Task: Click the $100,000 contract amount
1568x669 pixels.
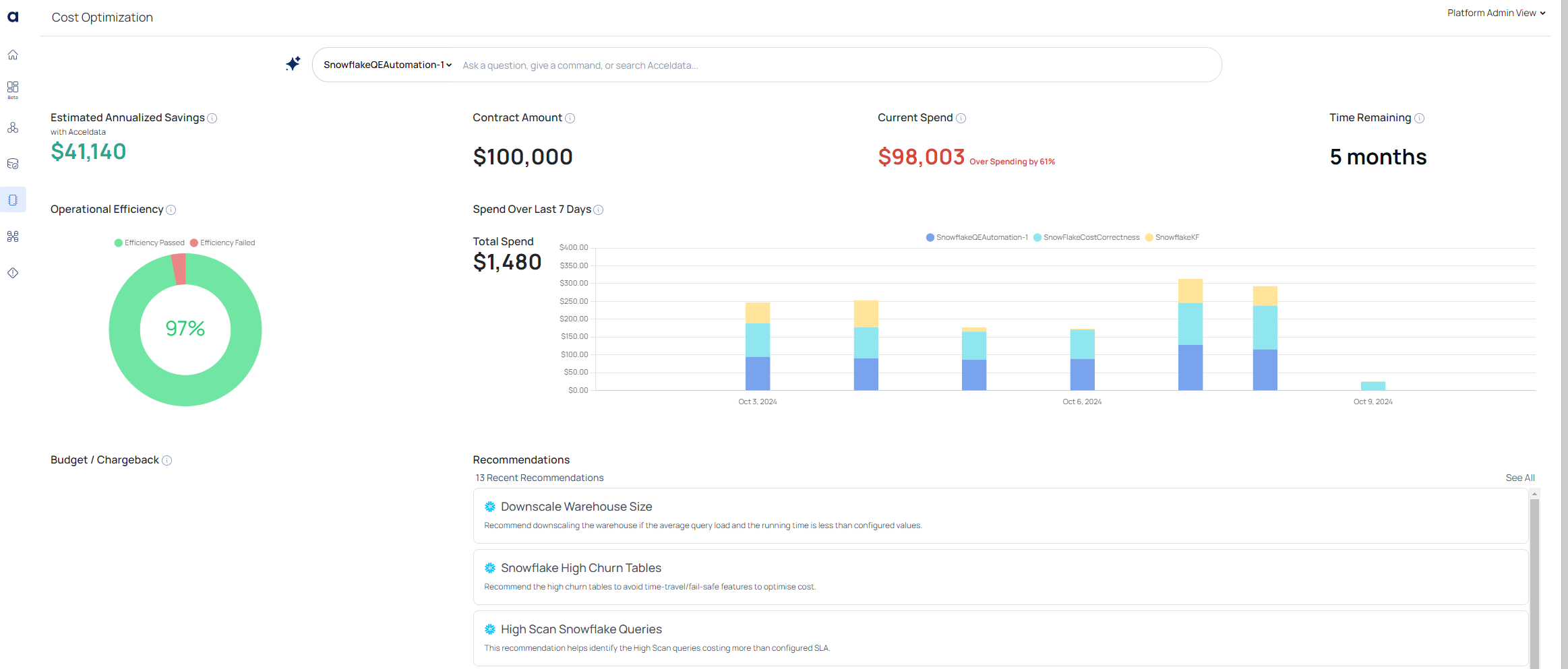Action: 522,157
